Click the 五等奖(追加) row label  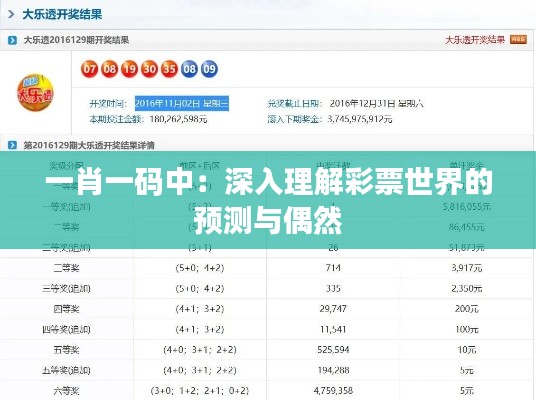(x=66, y=370)
